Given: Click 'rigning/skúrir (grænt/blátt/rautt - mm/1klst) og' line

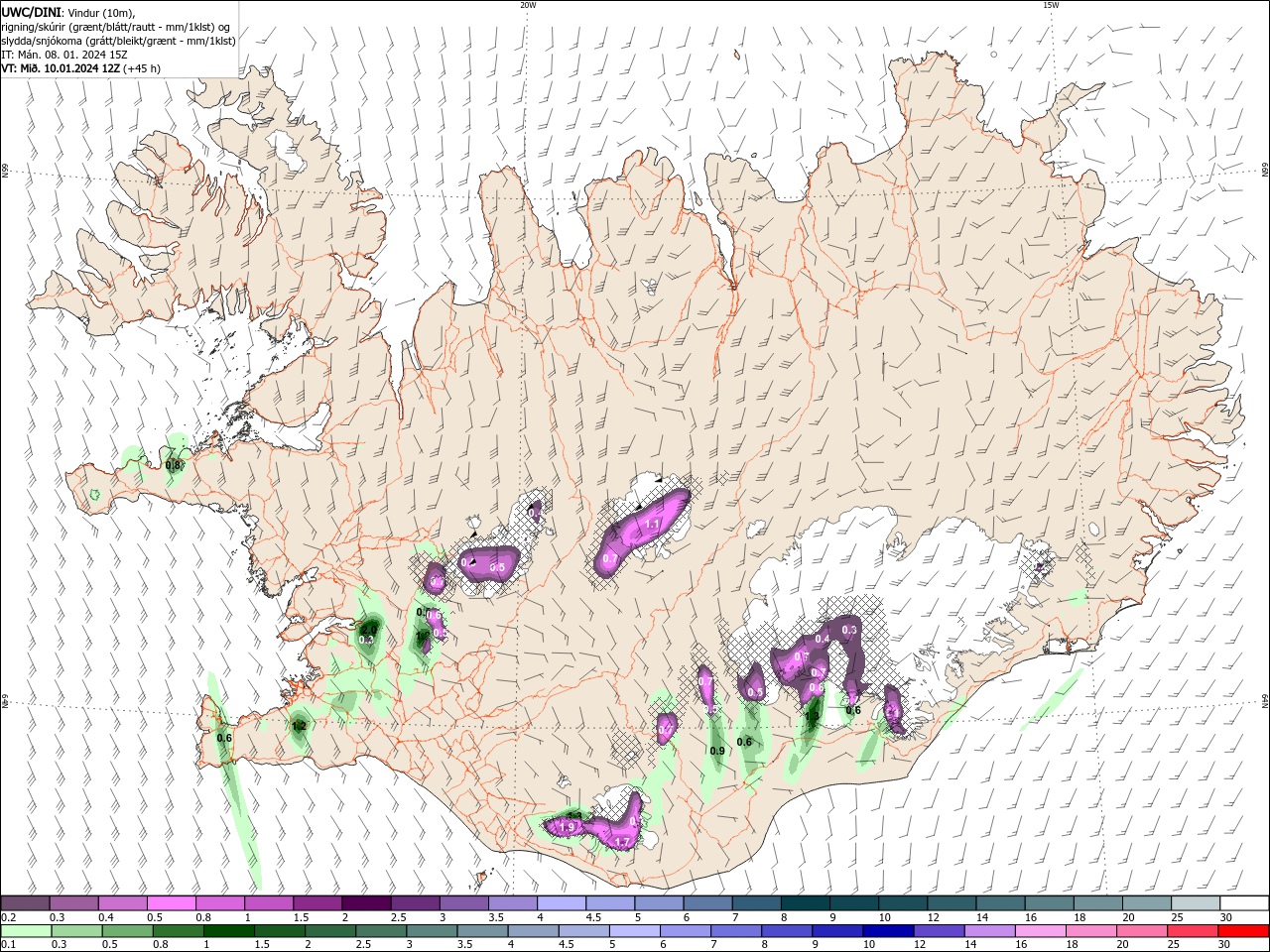Looking at the screenshot, I should [116, 26].
